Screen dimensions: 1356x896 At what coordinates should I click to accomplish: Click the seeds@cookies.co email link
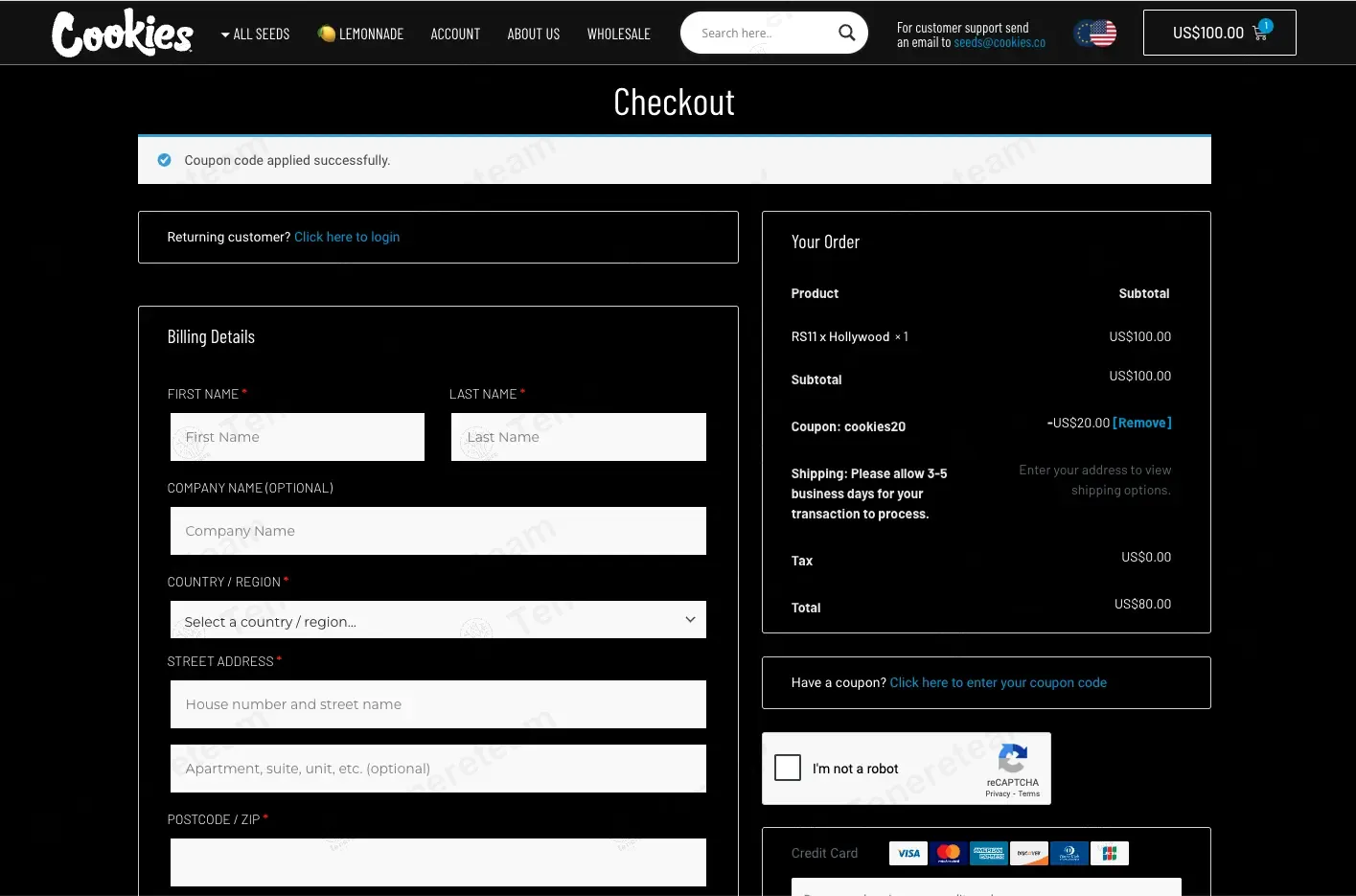(x=1000, y=42)
